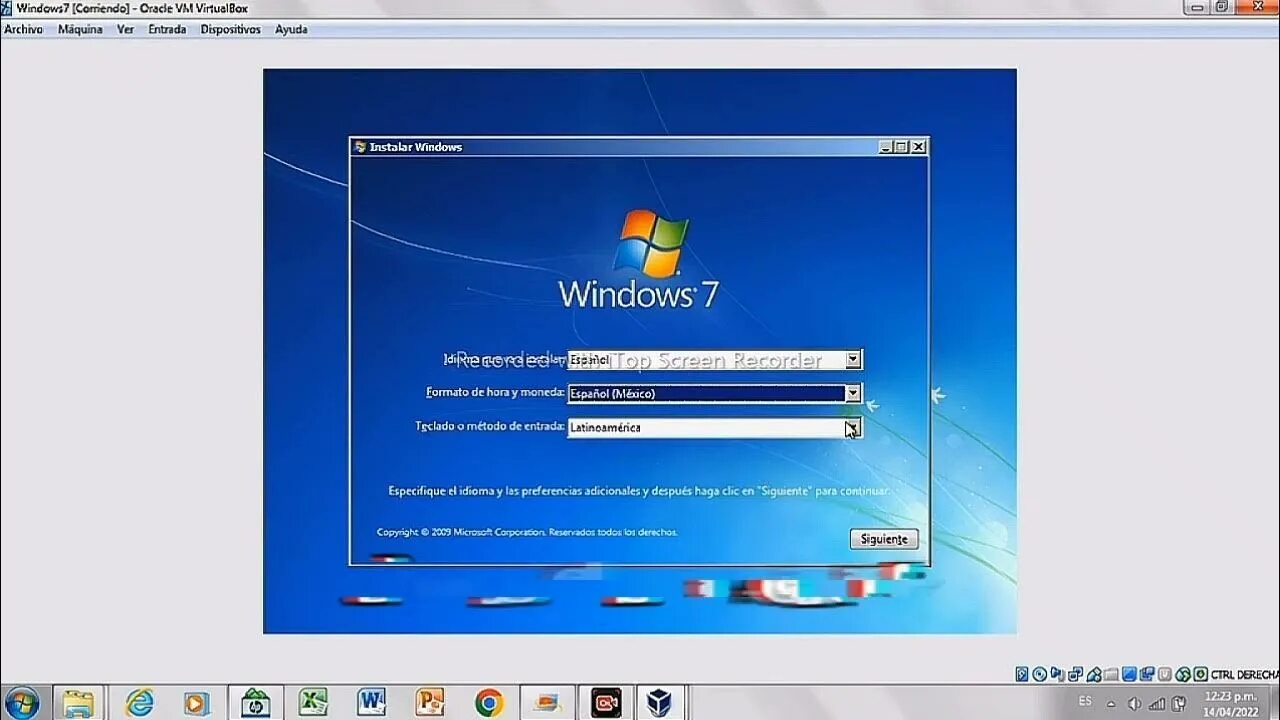Click the optical disk status icon
This screenshot has height=720, width=1280.
[1039, 674]
